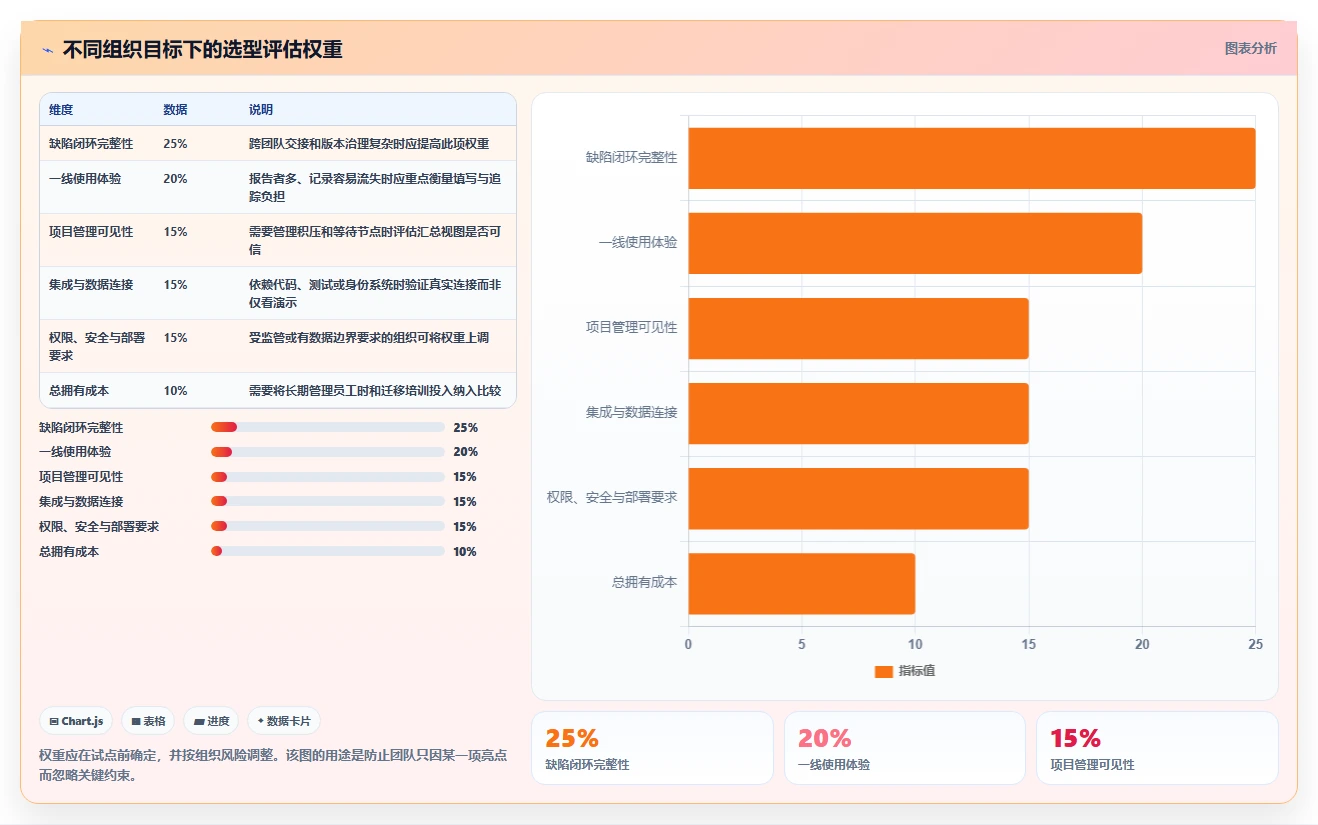The height and width of the screenshot is (825, 1318).
Task: Click the 一线使用体验 progress bar
Action: coord(328,452)
